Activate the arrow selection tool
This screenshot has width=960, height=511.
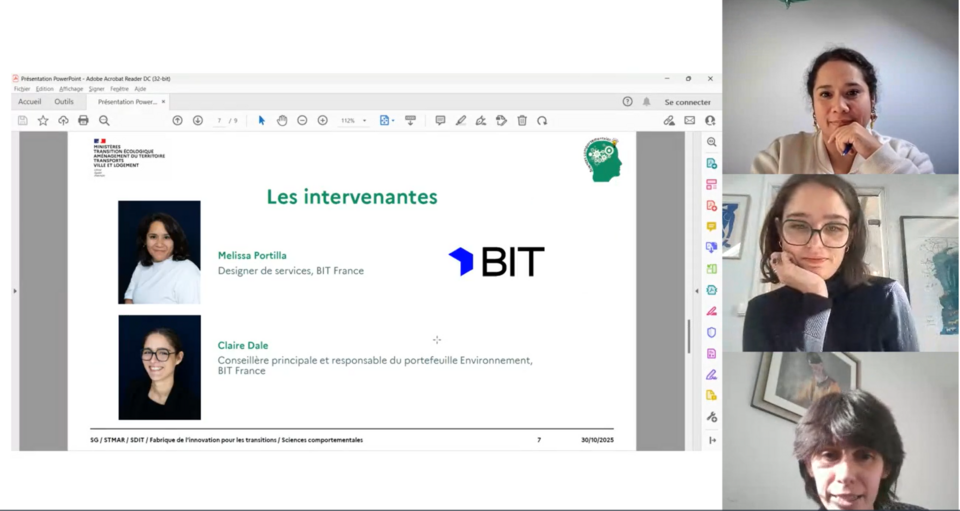click(x=262, y=120)
